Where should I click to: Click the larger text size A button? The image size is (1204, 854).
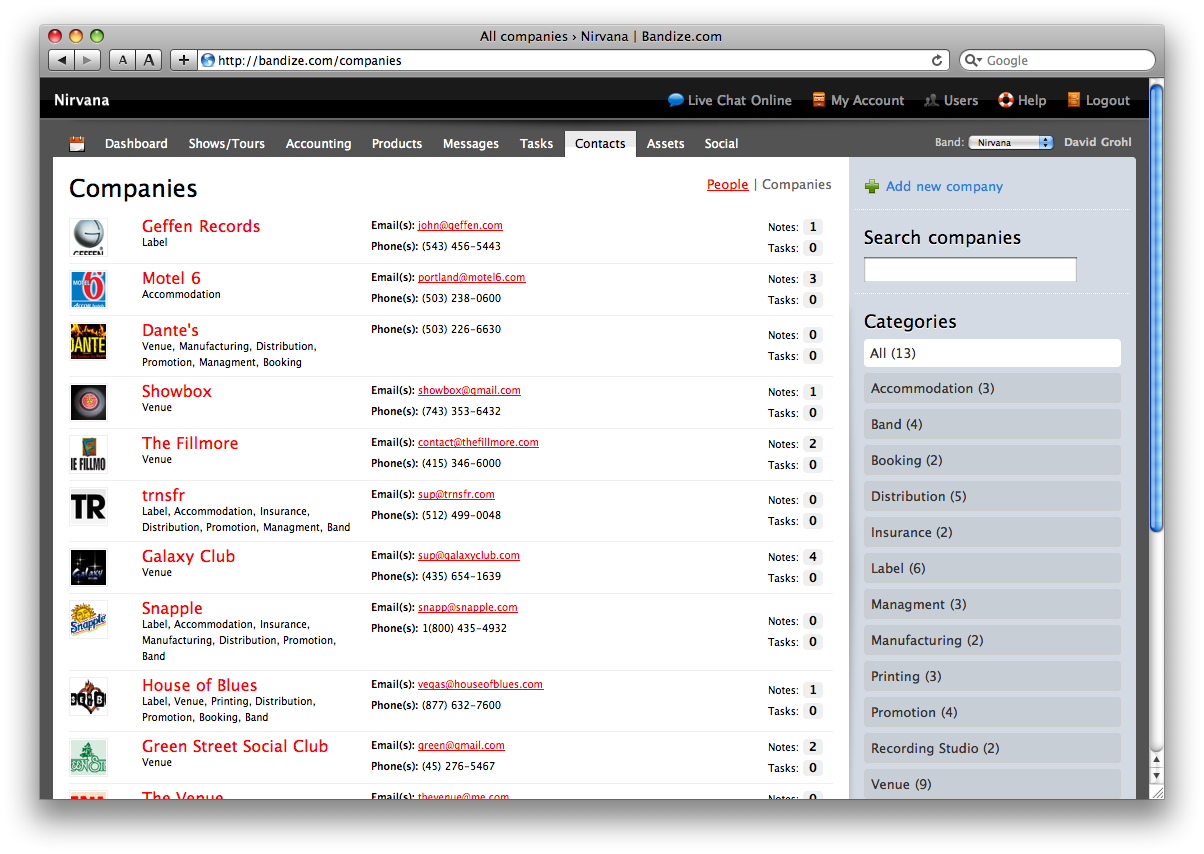149,60
